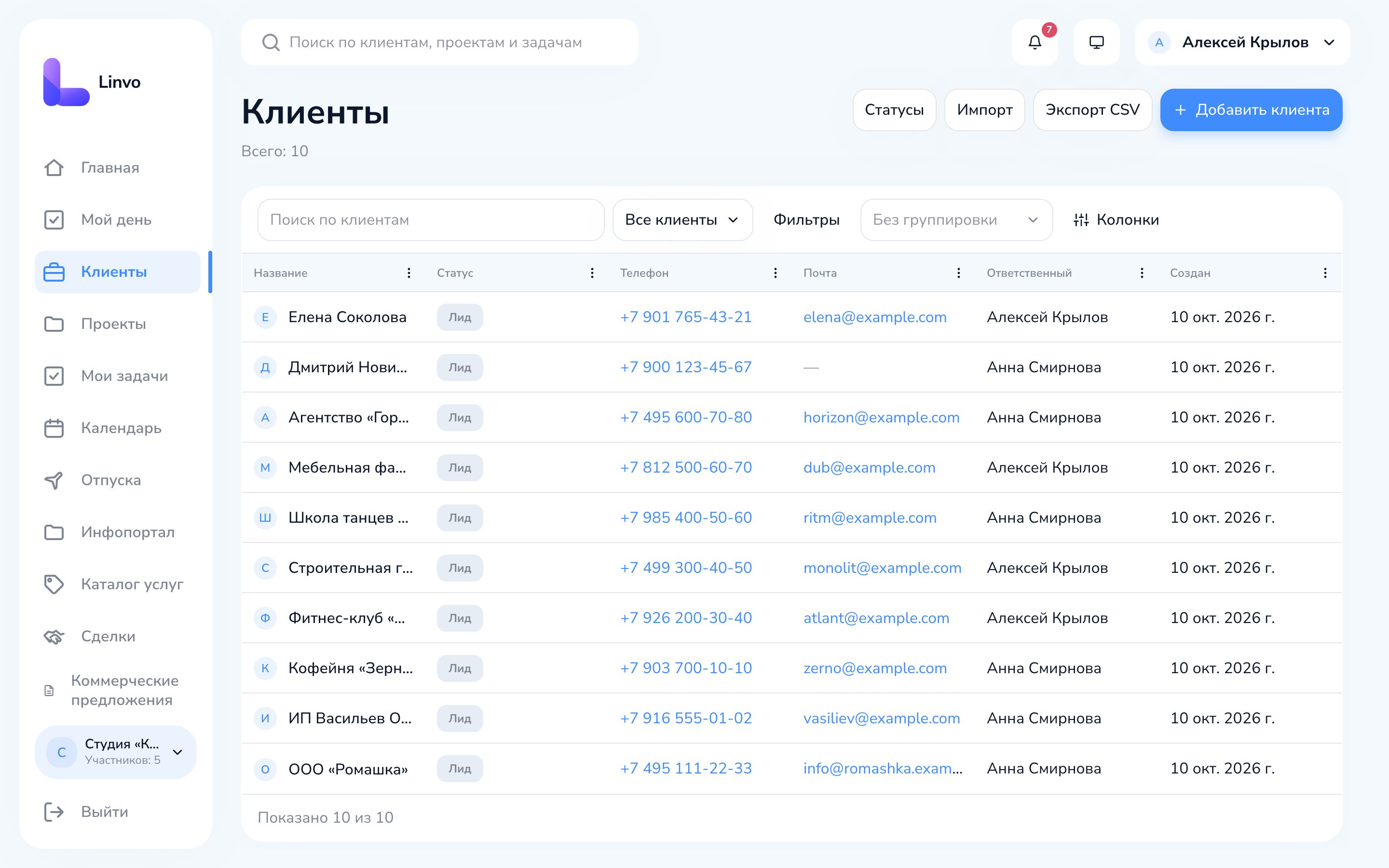This screenshot has width=1389, height=868.
Task: Click the Добавить клиента button
Action: (1251, 109)
